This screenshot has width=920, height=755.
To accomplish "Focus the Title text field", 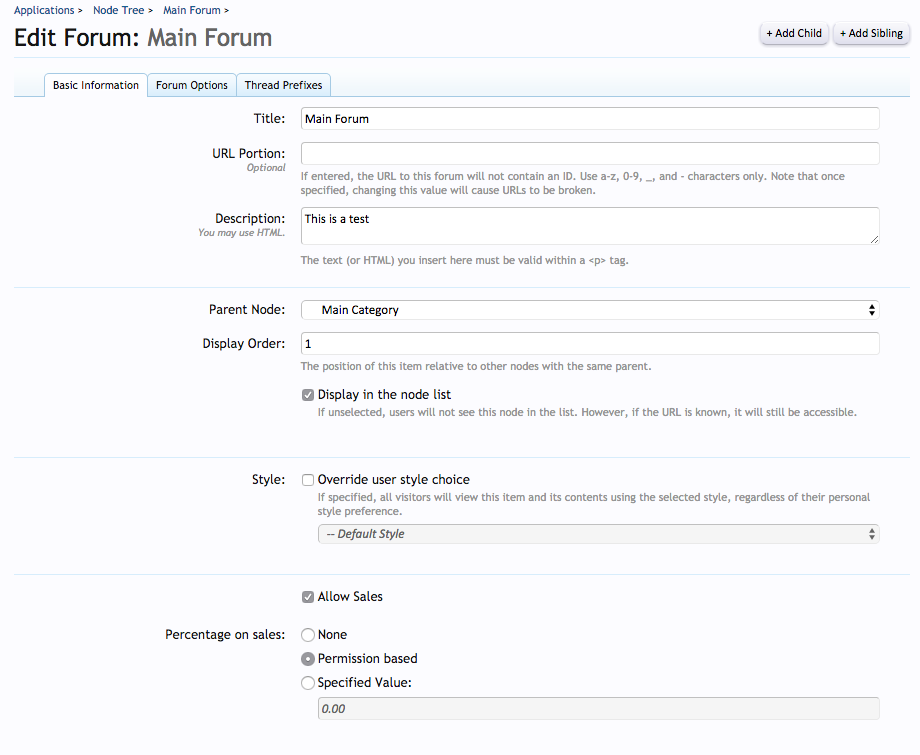I will tap(590, 119).
